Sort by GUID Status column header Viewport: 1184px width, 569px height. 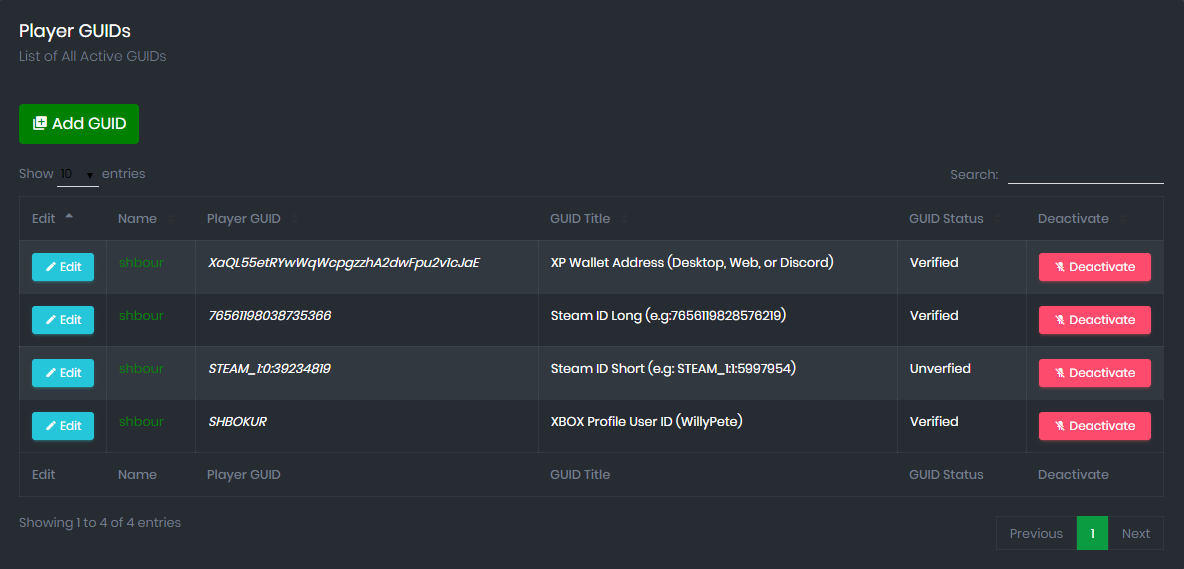[x=946, y=219]
